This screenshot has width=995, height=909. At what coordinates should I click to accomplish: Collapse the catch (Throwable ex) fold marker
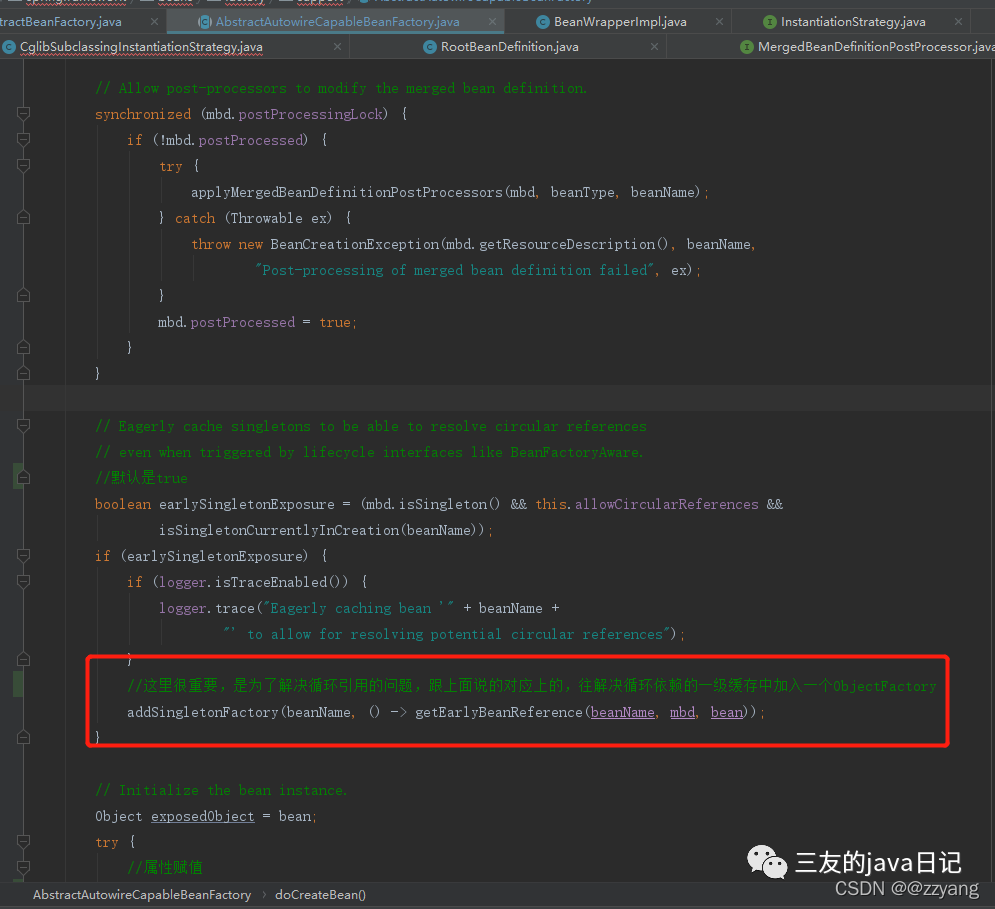(23, 218)
